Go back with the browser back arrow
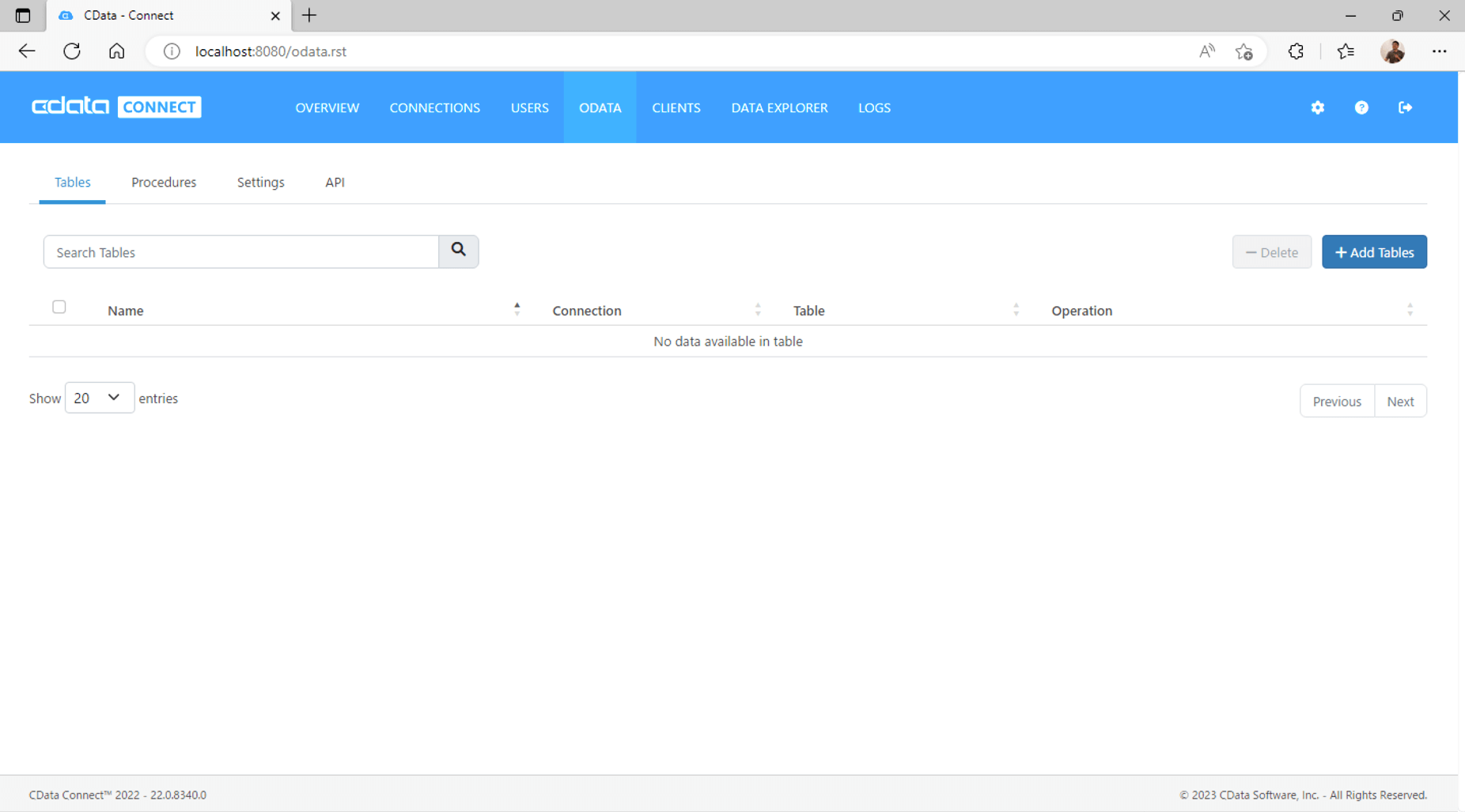Viewport: 1465px width, 812px height. point(27,51)
